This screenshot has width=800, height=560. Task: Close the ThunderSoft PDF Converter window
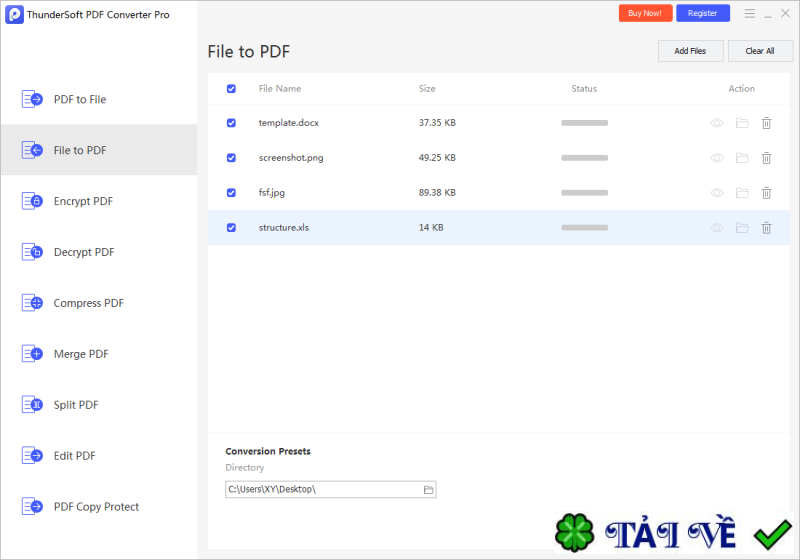click(x=786, y=14)
